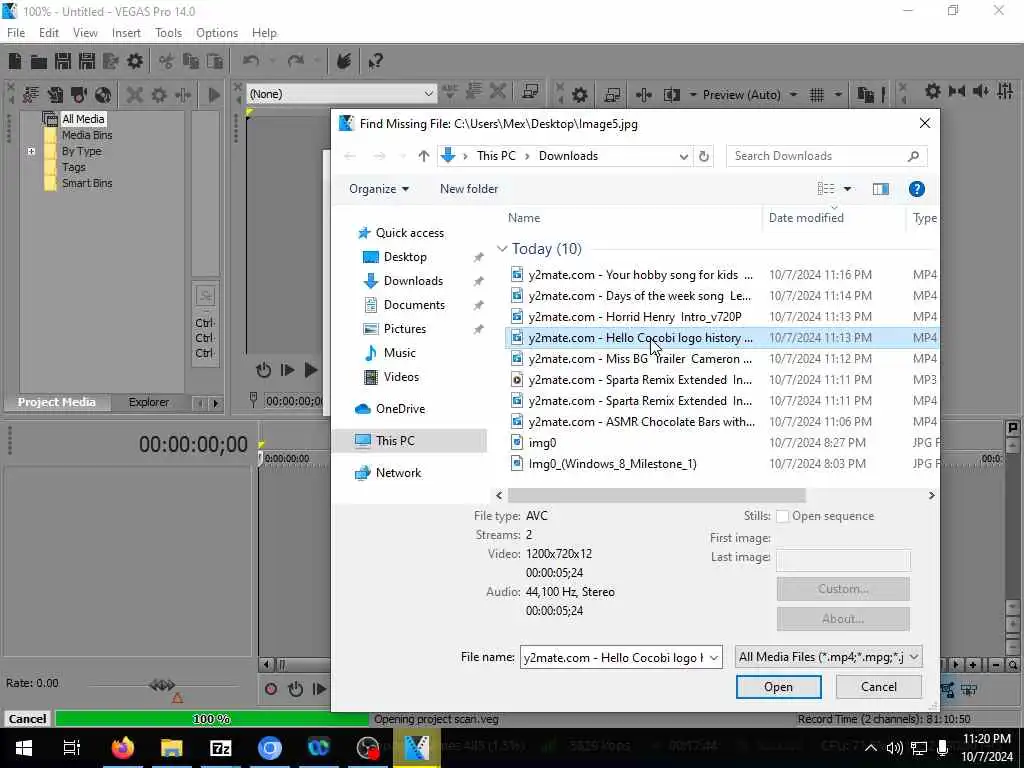The image size is (1024, 768).
Task: Click the Windows Start button
Action: tap(24, 748)
